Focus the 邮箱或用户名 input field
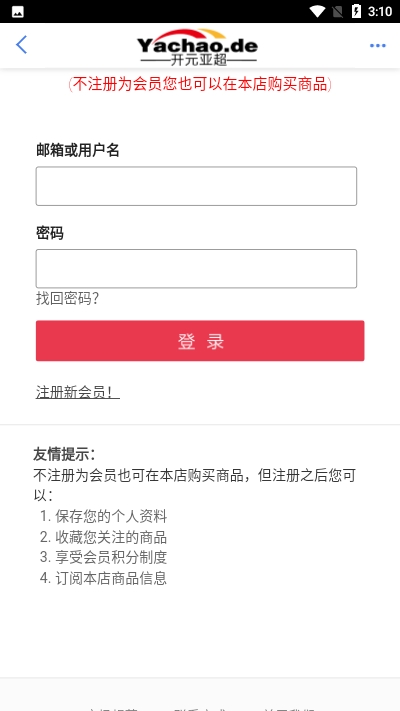The height and width of the screenshot is (711, 400). coord(196,186)
